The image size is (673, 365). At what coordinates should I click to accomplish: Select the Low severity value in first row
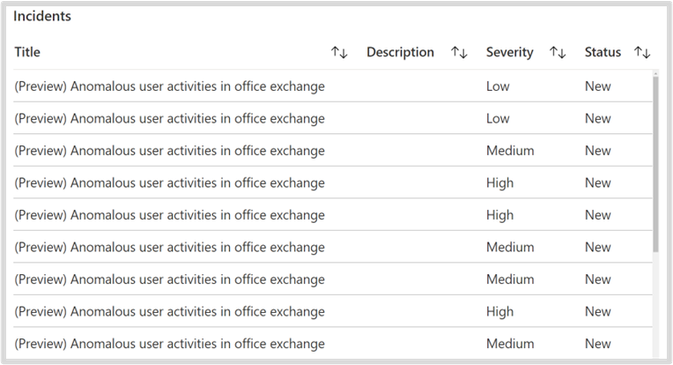pyautogui.click(x=498, y=86)
